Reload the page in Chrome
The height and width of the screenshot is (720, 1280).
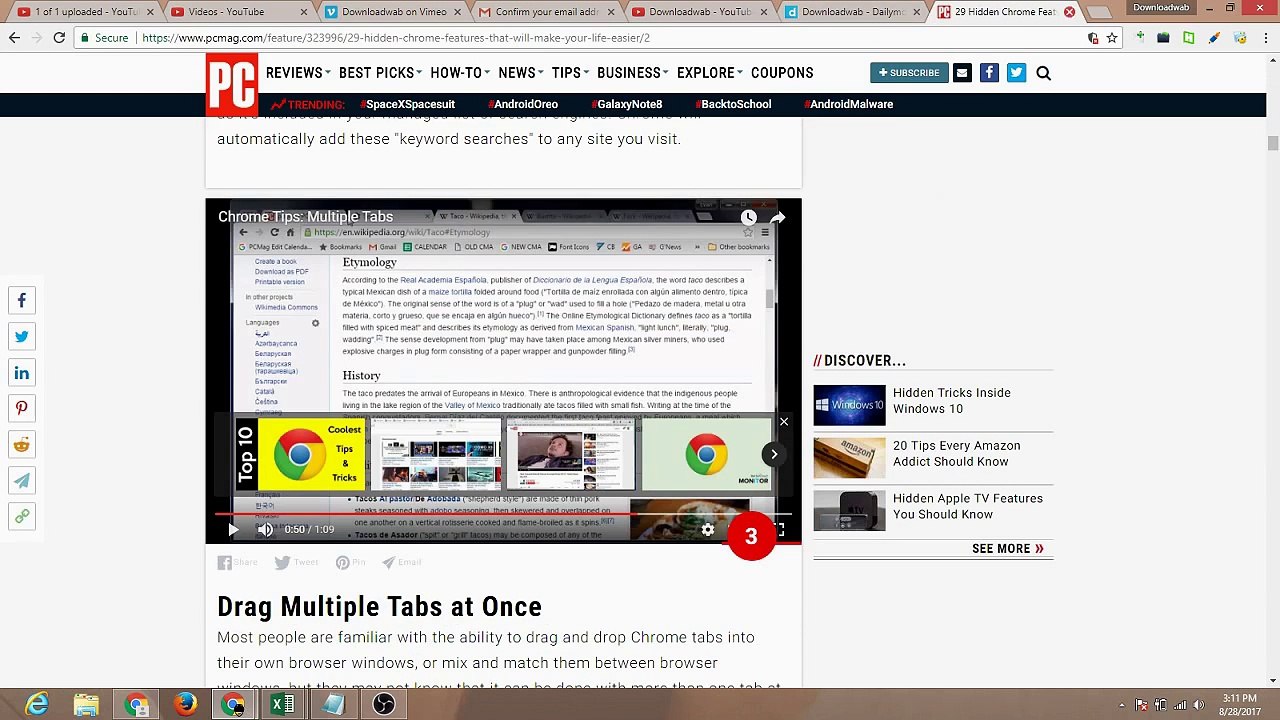tap(59, 38)
